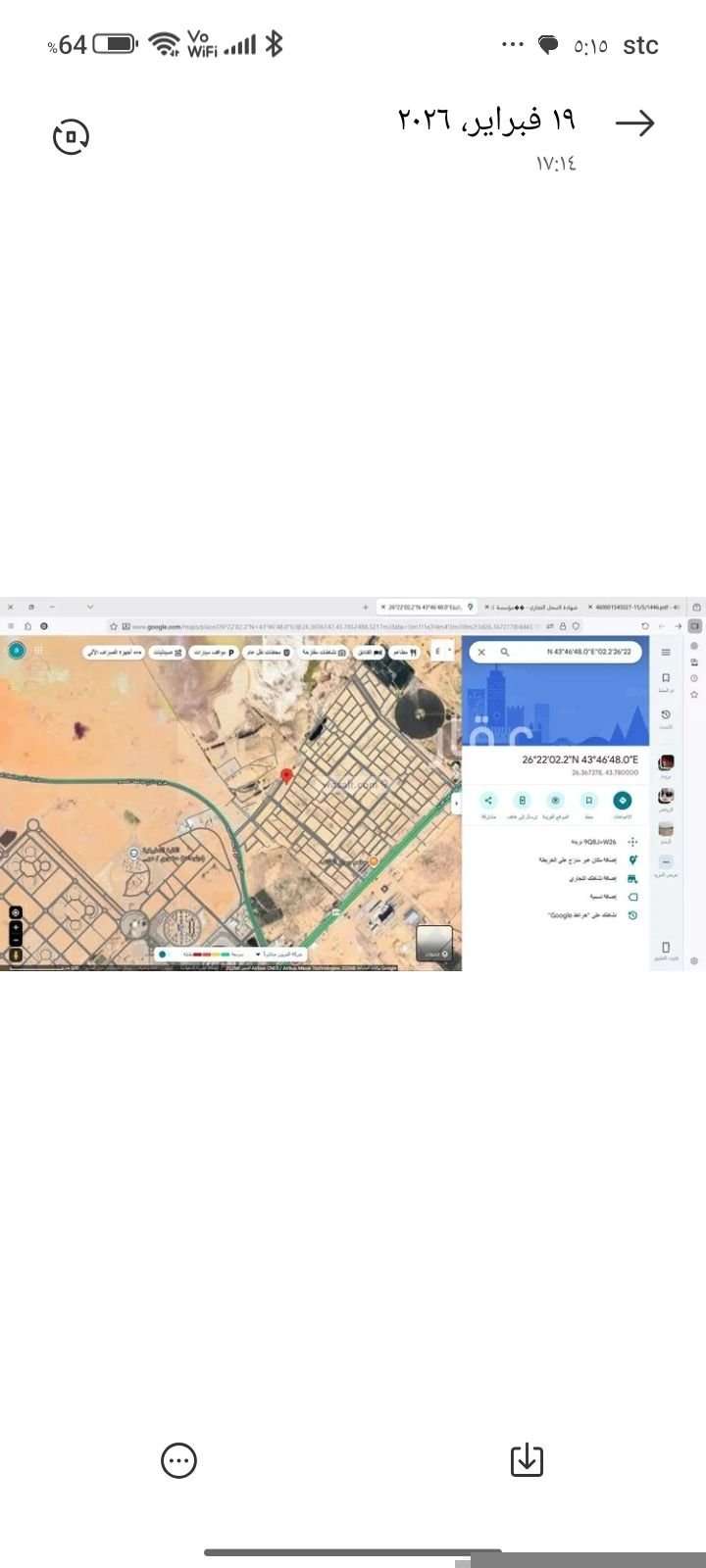Tap the back arrow beside the date
This screenshot has width=706, height=1568.
coord(634,122)
